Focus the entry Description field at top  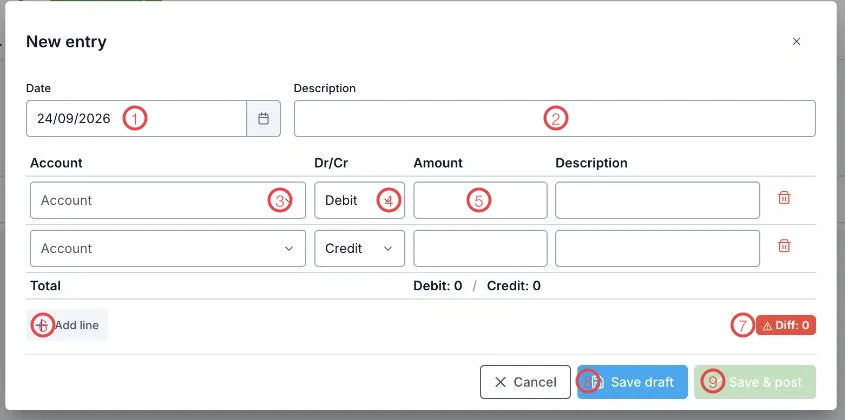555,119
